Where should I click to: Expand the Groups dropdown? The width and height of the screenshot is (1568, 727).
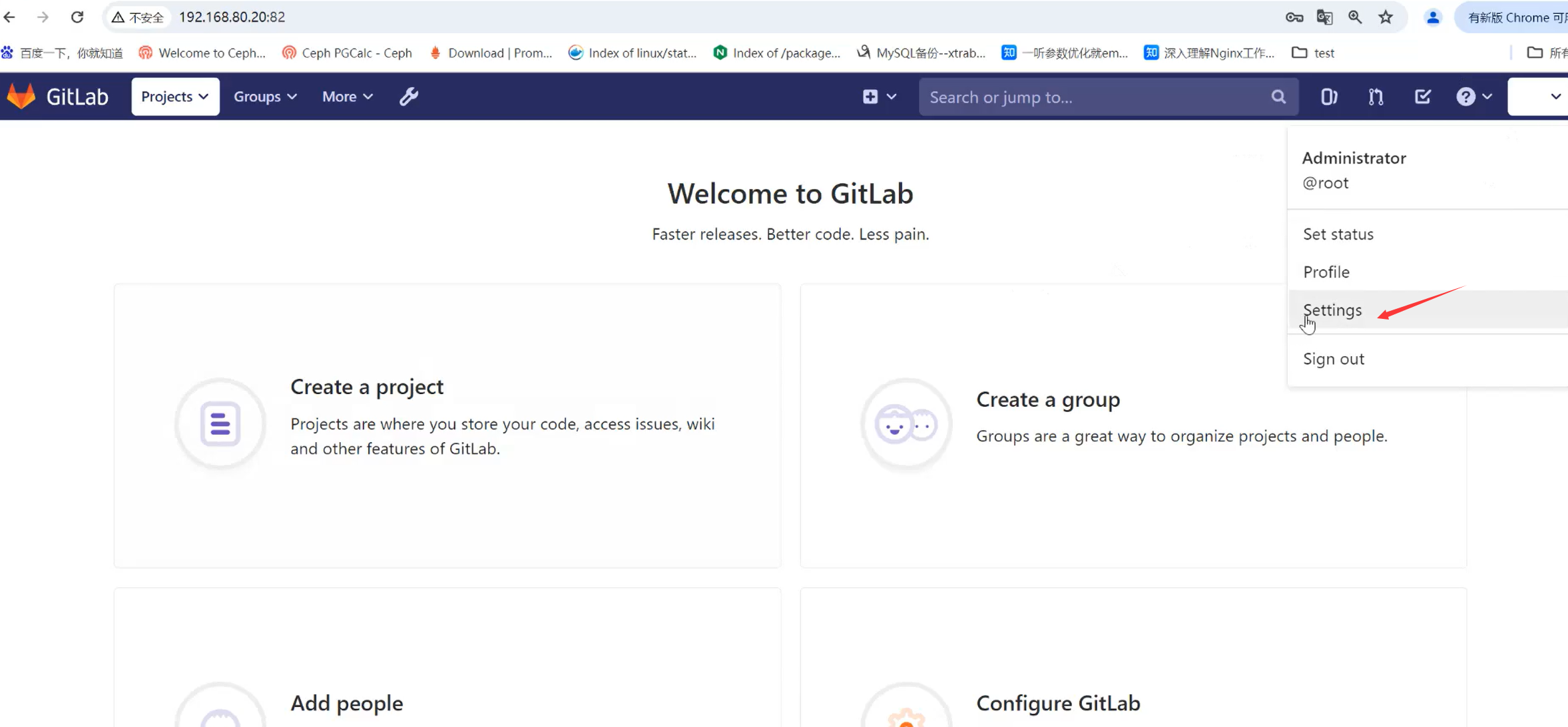[x=264, y=97]
